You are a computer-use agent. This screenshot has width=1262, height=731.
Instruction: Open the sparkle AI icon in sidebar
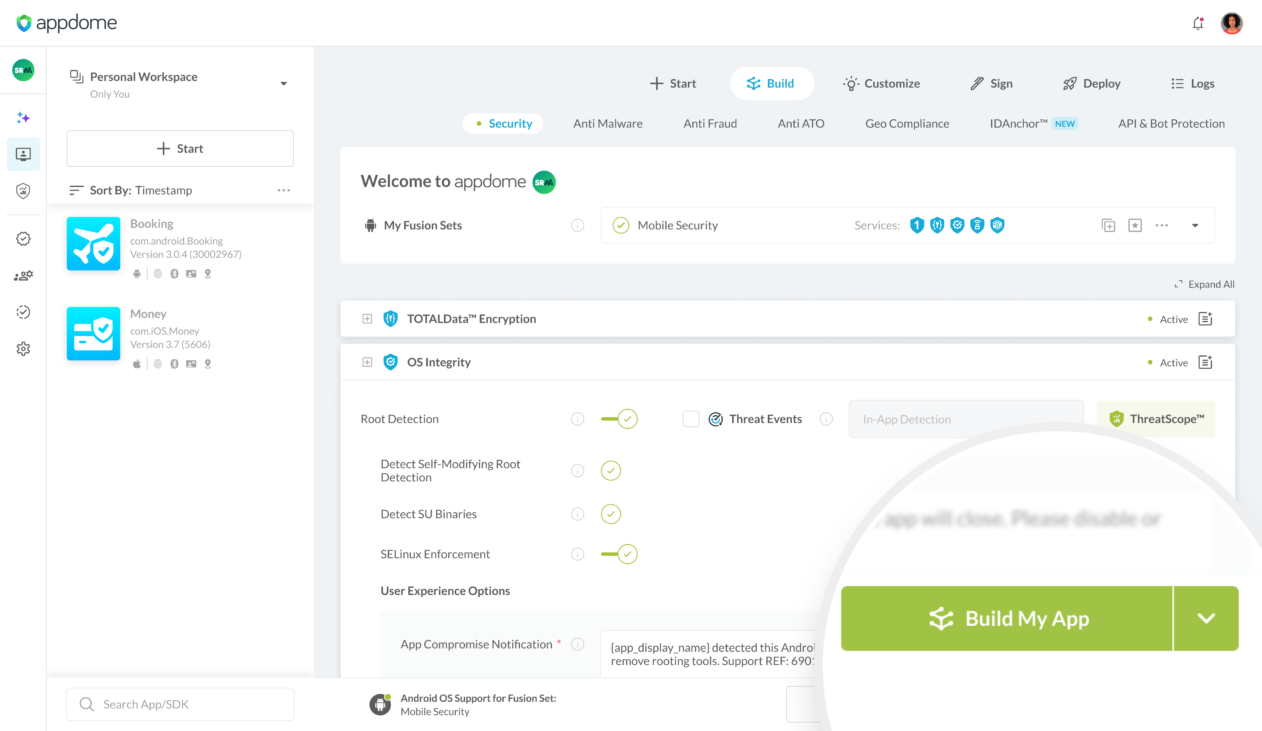23,118
